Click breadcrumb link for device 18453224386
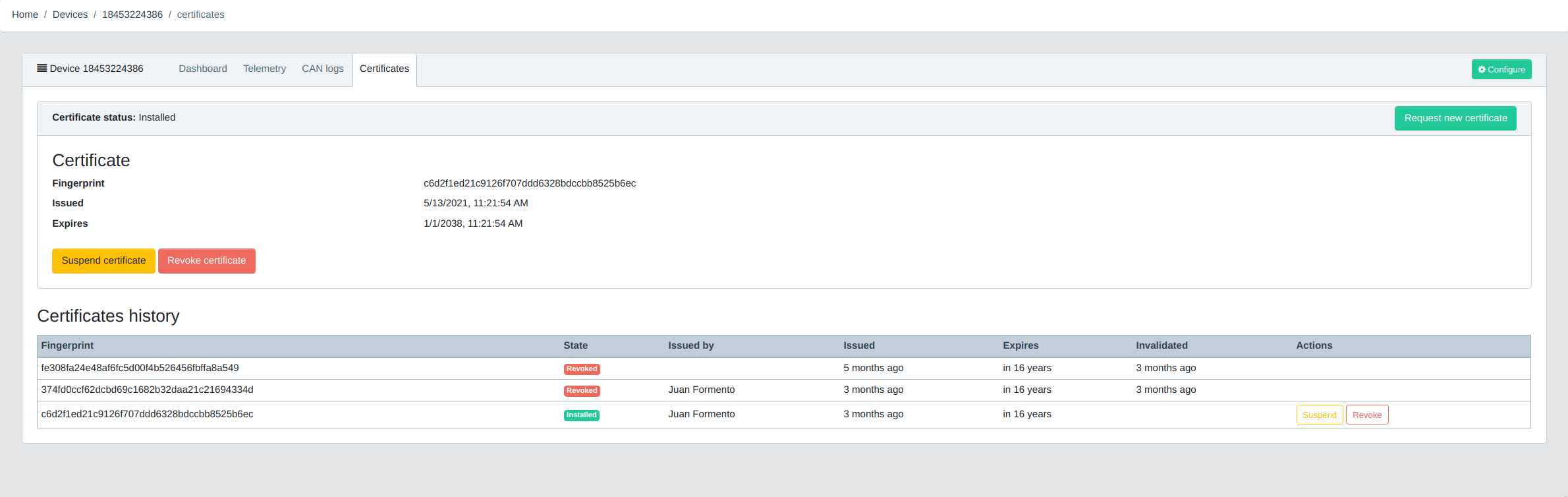The height and width of the screenshot is (497, 1568). [132, 15]
